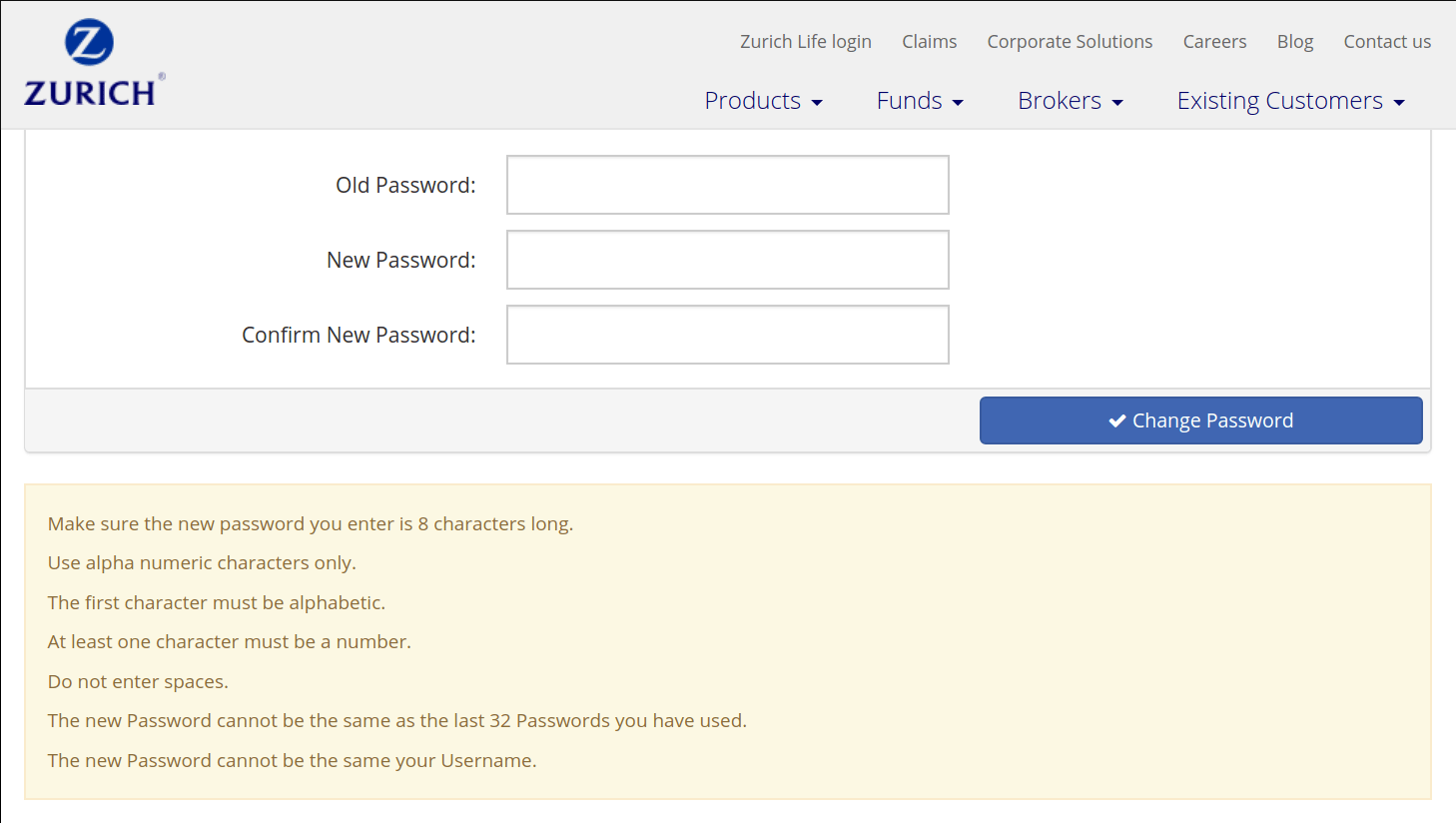Click the Zurich Z logo emblem

pyautogui.click(x=89, y=43)
